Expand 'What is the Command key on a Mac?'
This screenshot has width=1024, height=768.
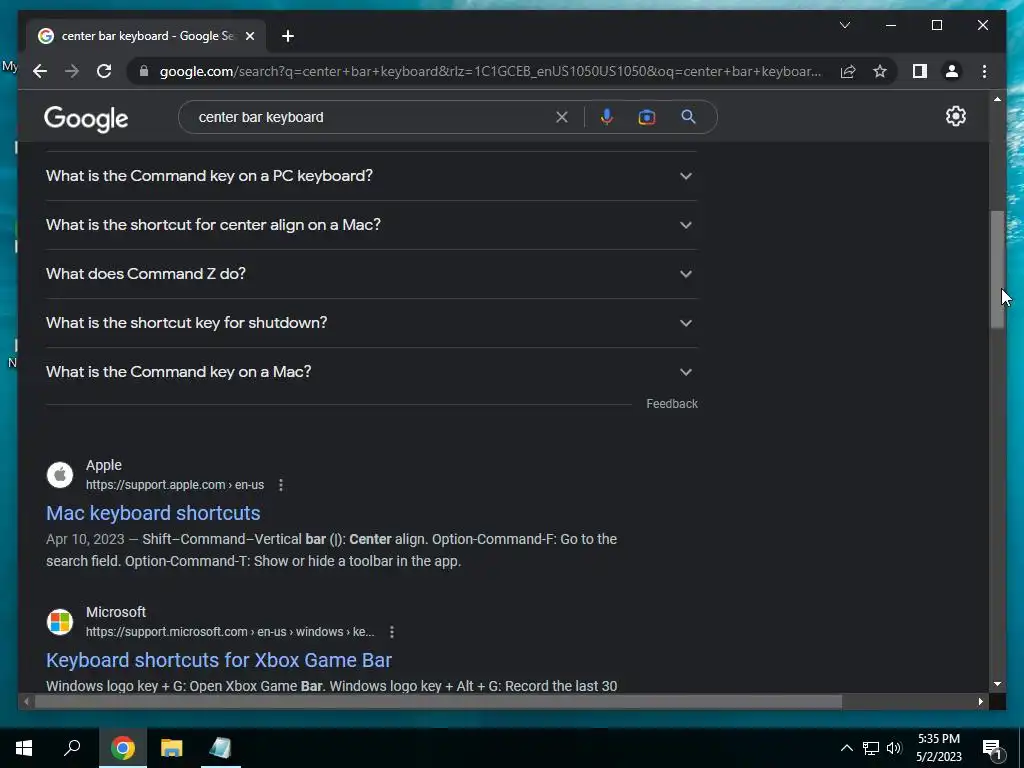coord(371,372)
